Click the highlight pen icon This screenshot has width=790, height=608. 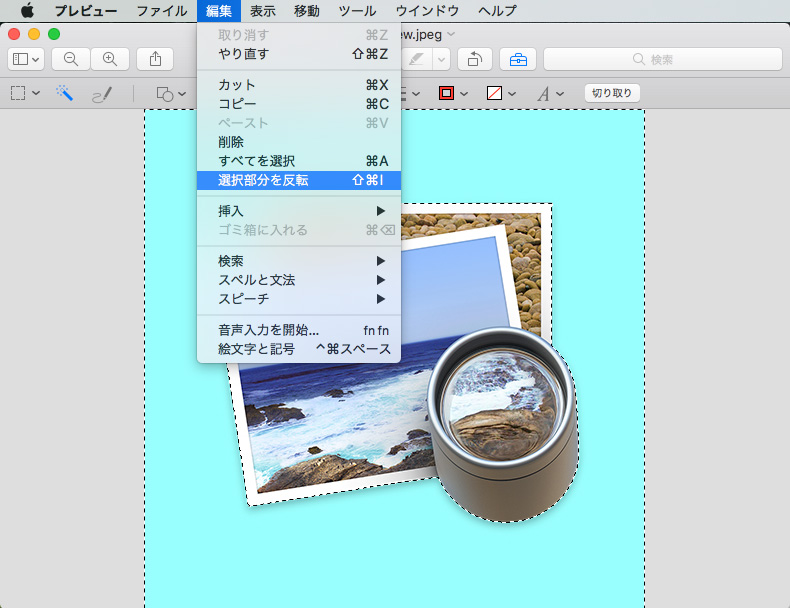(x=416, y=59)
